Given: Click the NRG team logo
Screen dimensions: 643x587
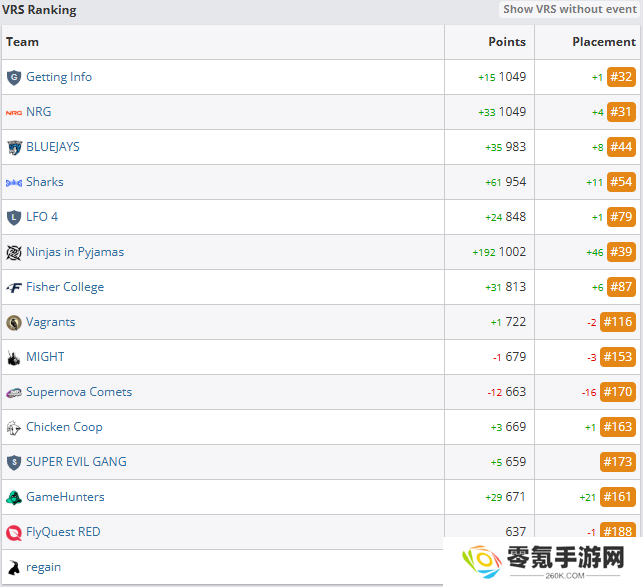Looking at the screenshot, I should (x=14, y=112).
